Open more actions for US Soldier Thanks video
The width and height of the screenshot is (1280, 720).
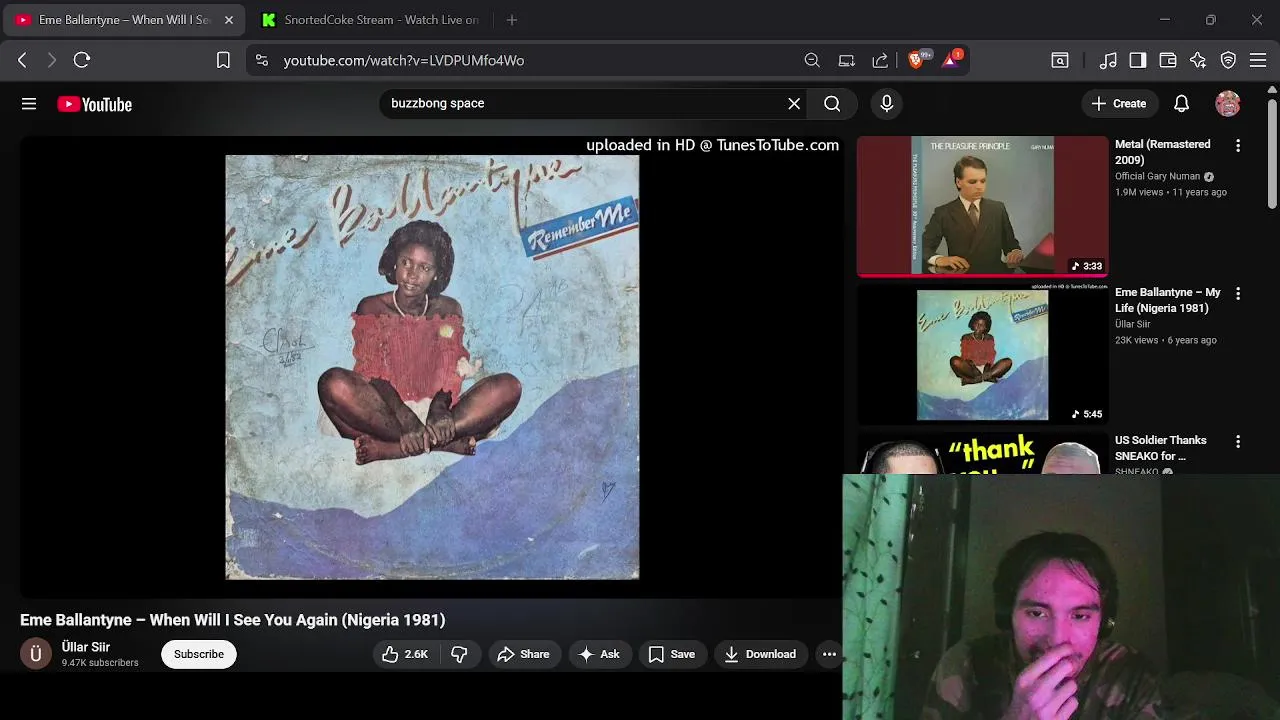point(1238,442)
